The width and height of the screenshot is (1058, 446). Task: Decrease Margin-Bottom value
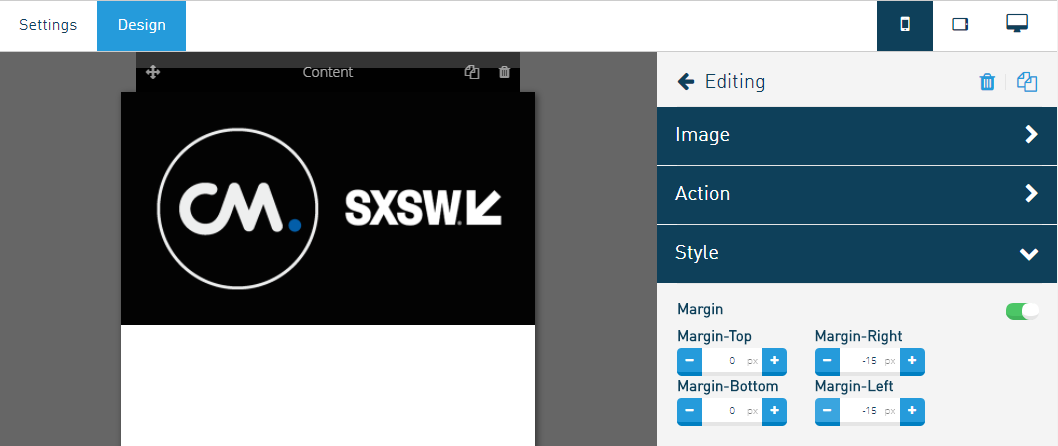click(690, 411)
